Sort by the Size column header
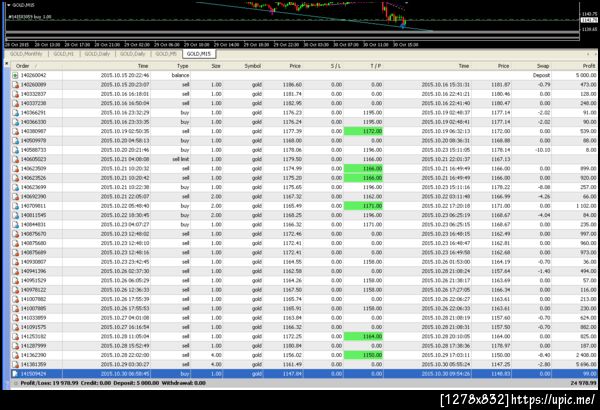The image size is (600, 410). point(216,66)
